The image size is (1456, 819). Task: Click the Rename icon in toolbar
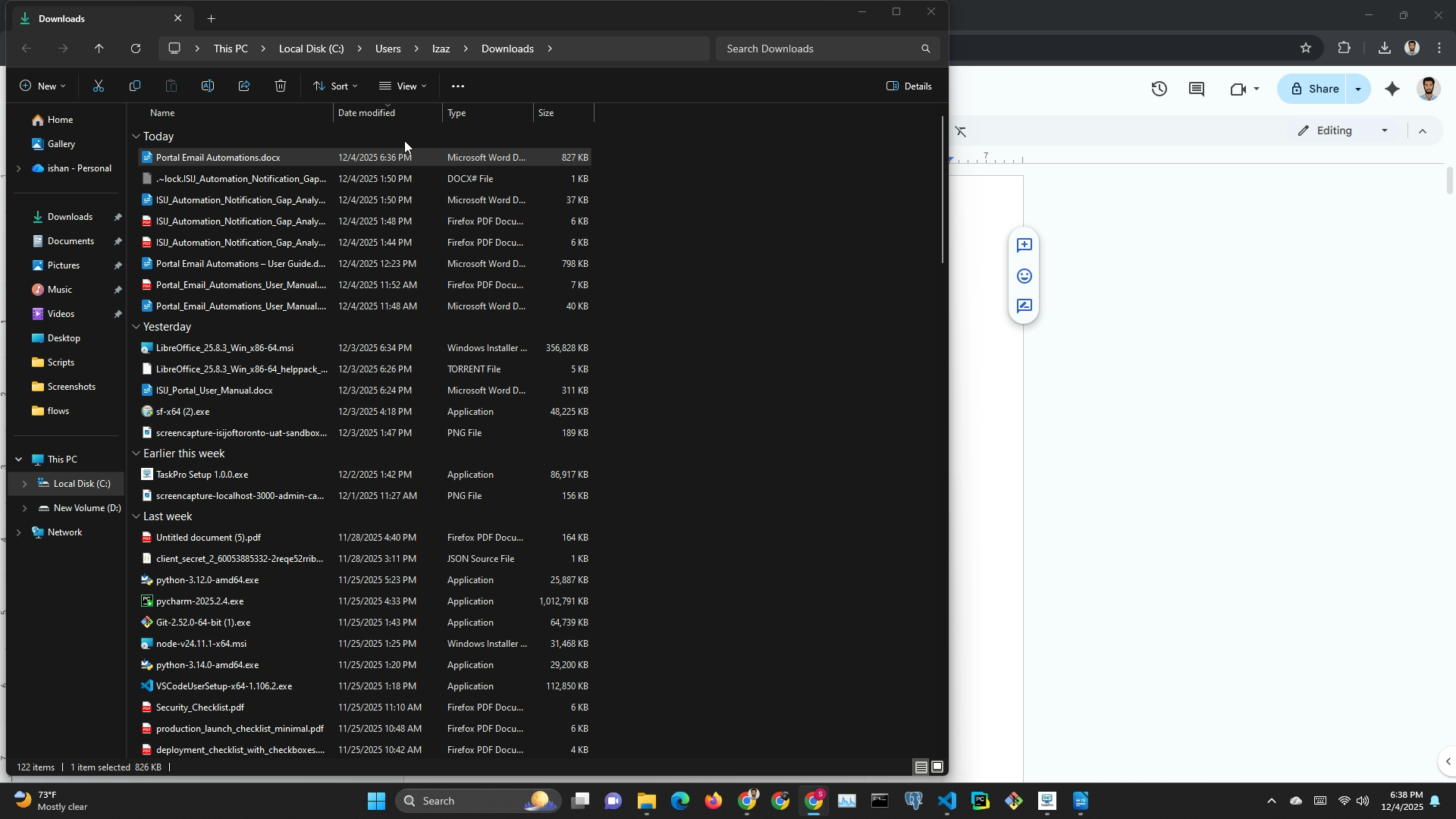[x=208, y=86]
